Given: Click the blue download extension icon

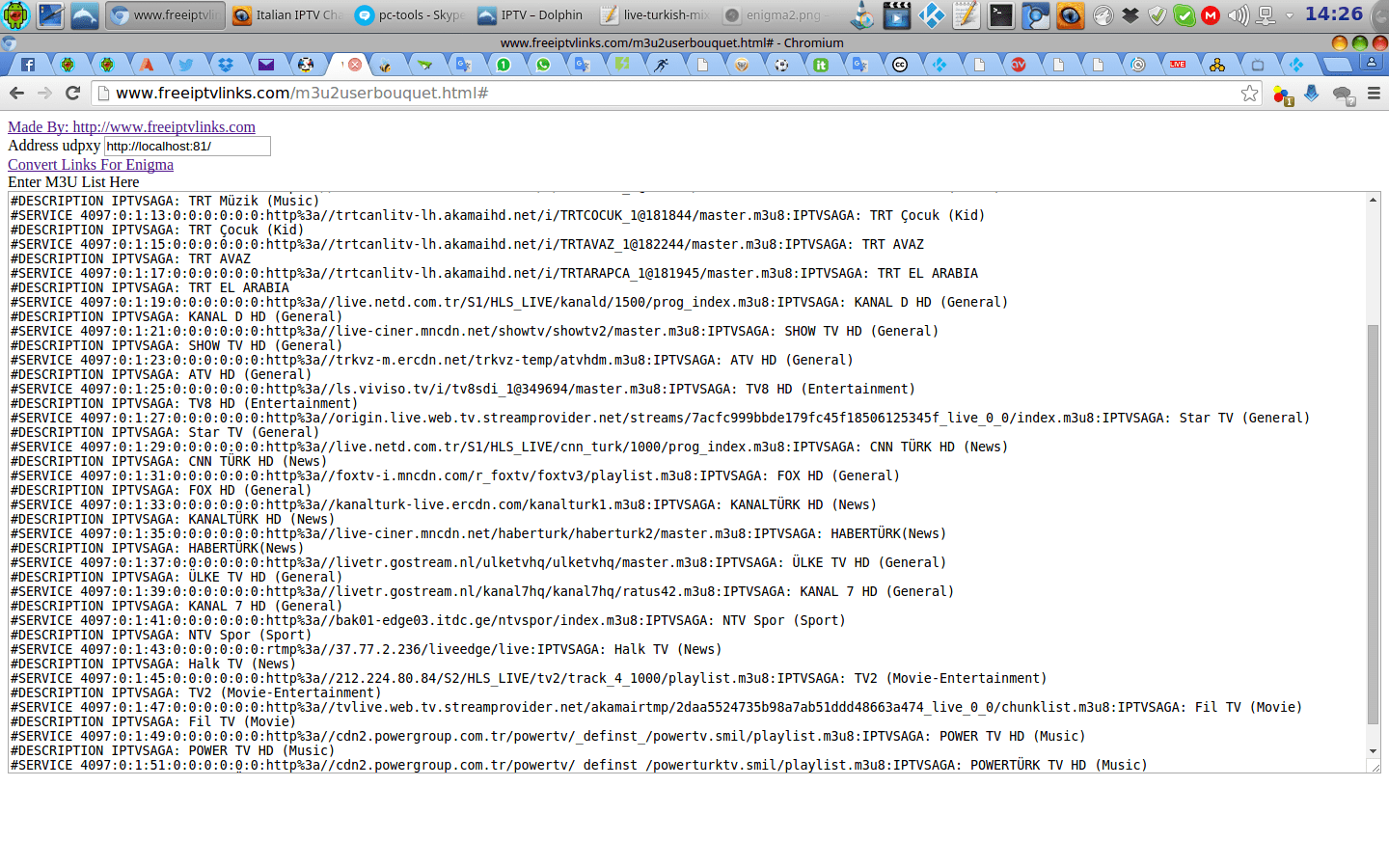Looking at the screenshot, I should pos(1312,93).
